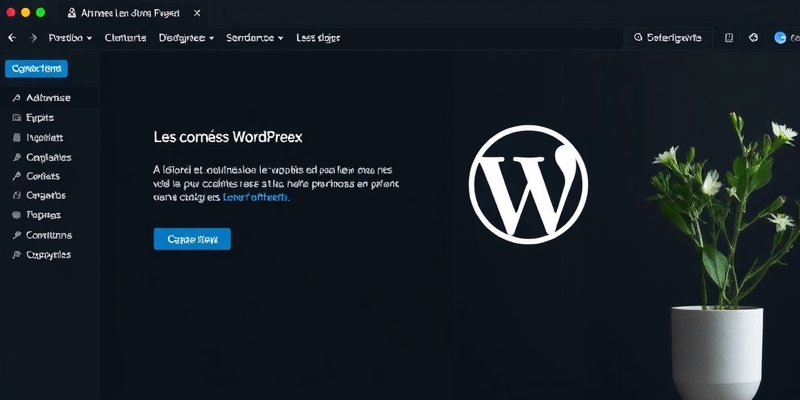The width and height of the screenshot is (800, 400).
Task: Click the WordPress logo
Action: [x=529, y=185]
